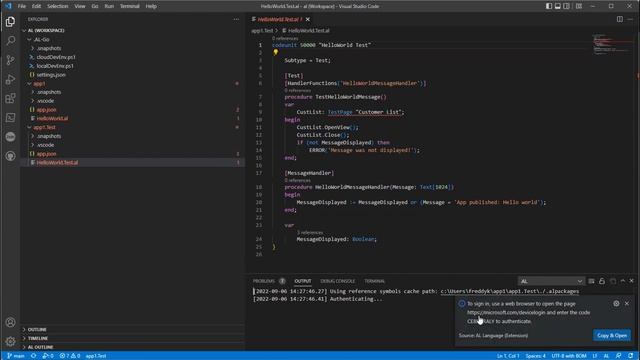Dismiss the sign-in notification

coord(627,304)
